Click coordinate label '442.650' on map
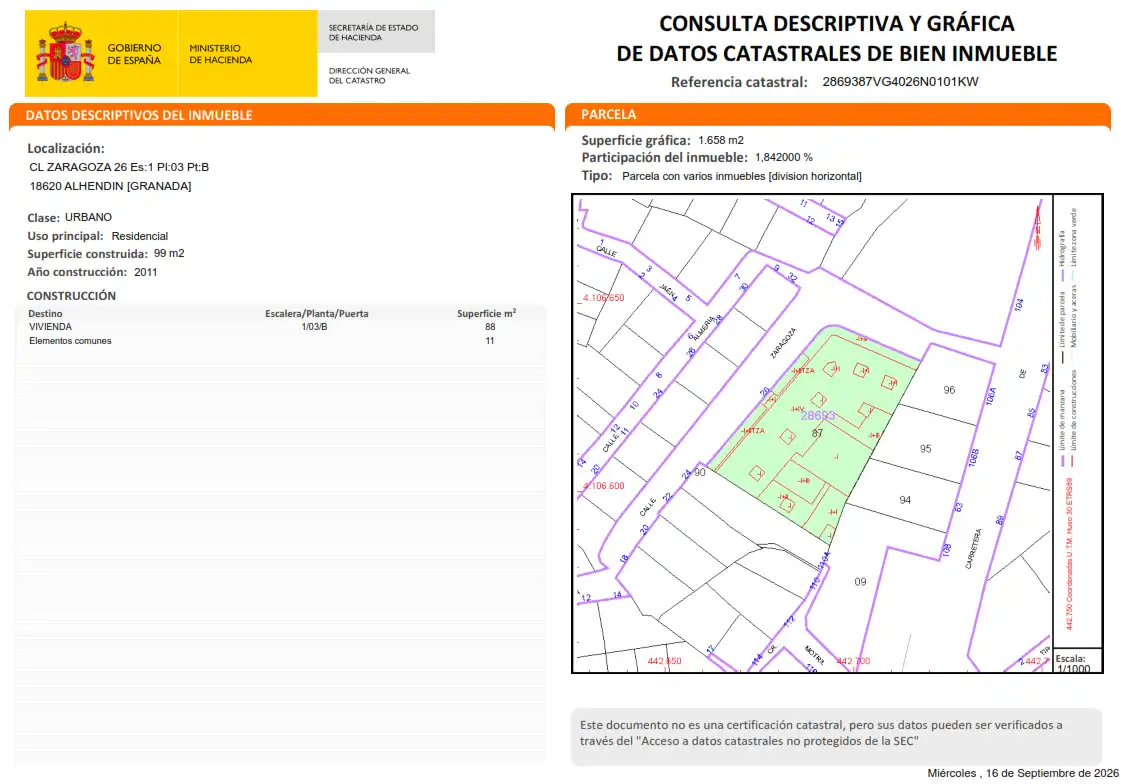 pos(664,661)
